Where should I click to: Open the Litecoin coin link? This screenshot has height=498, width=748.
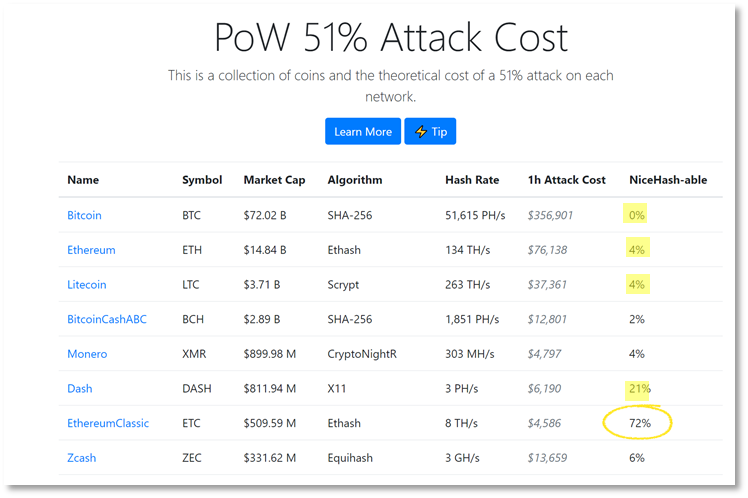click(87, 285)
